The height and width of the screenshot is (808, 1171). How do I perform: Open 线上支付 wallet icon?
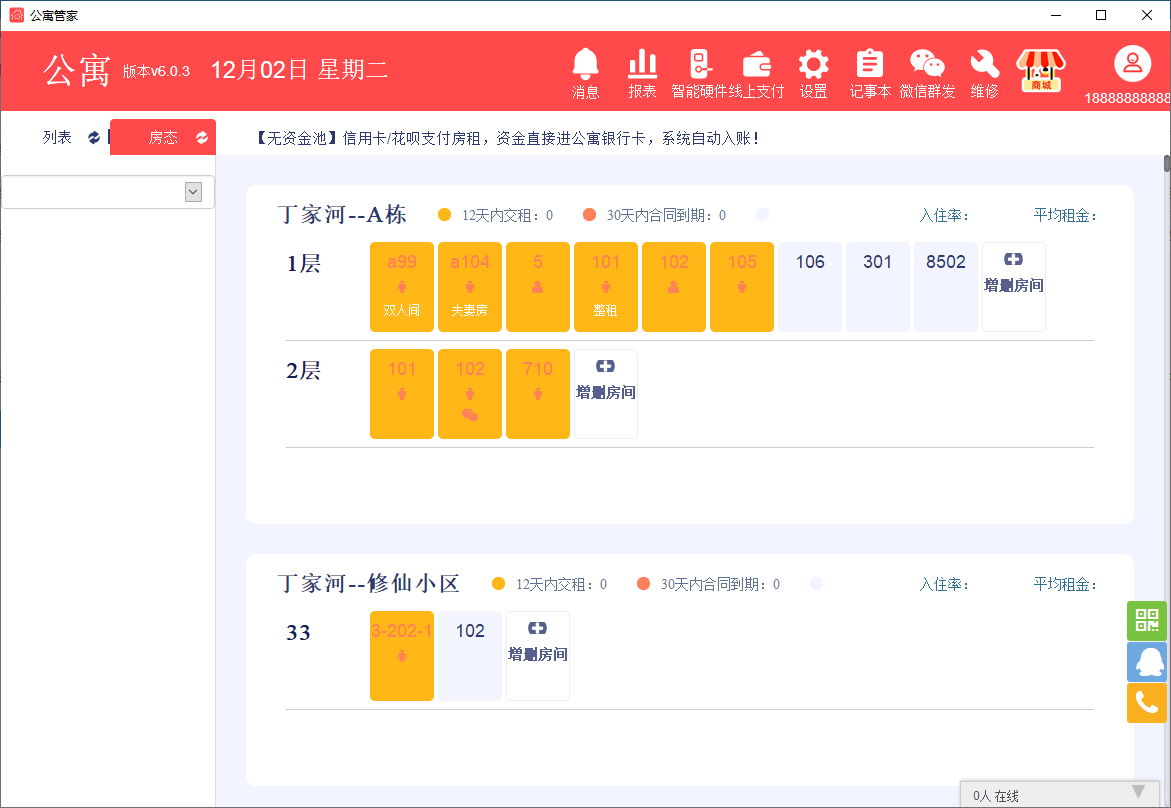[x=757, y=72]
